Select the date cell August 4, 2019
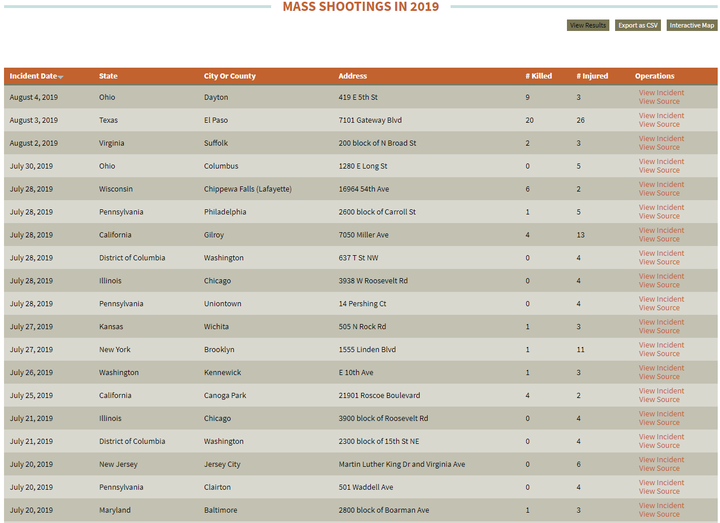 click(34, 97)
